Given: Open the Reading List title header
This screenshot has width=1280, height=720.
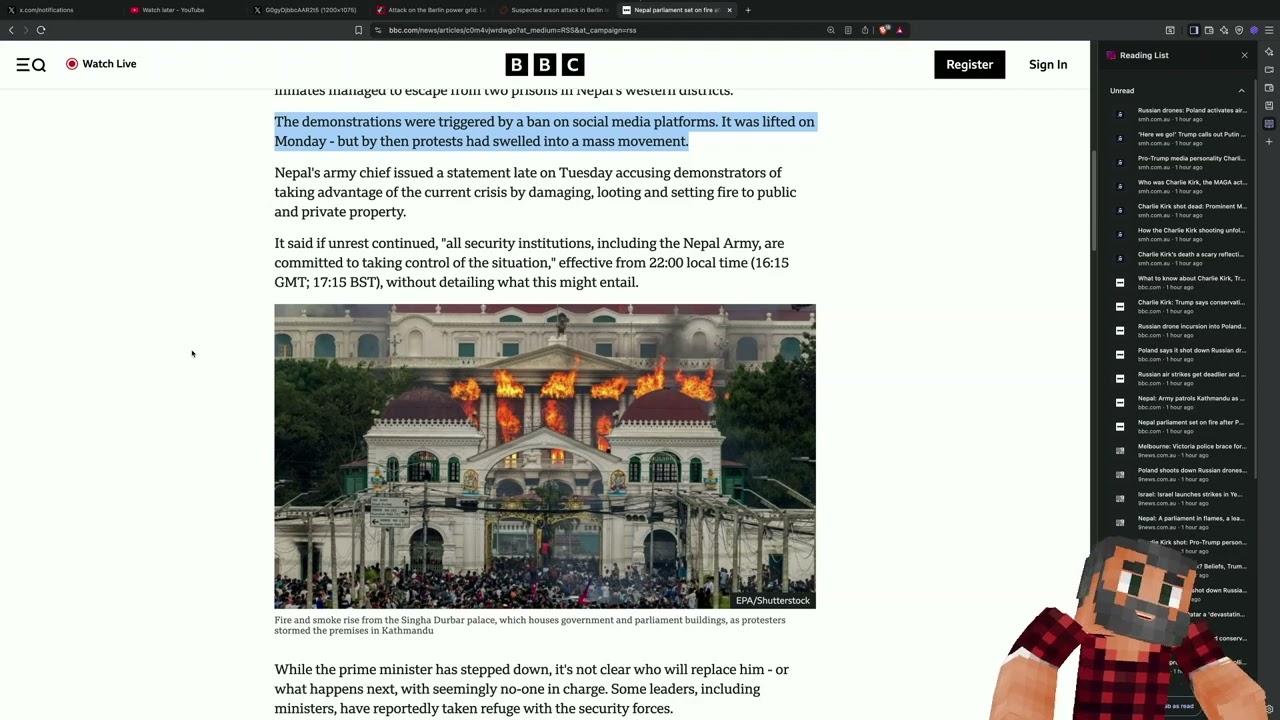Looking at the screenshot, I should (1144, 55).
